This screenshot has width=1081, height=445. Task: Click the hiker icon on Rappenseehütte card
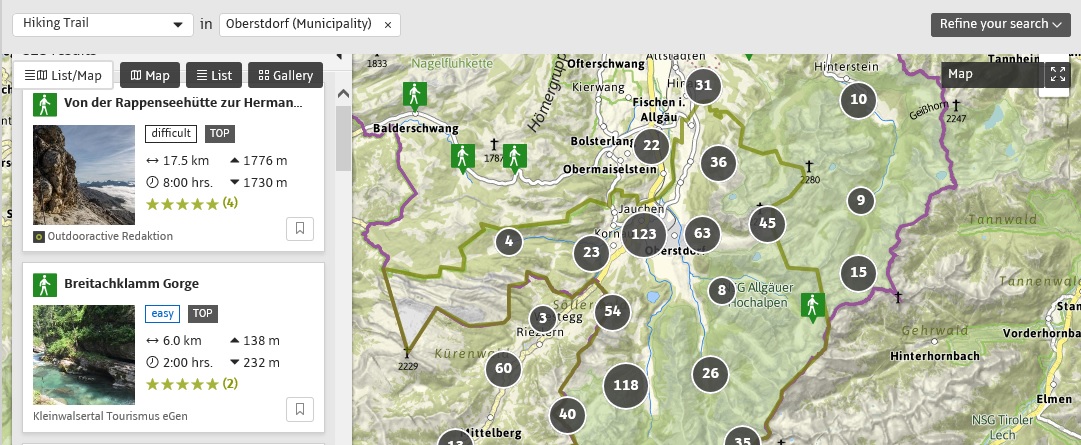coord(45,104)
